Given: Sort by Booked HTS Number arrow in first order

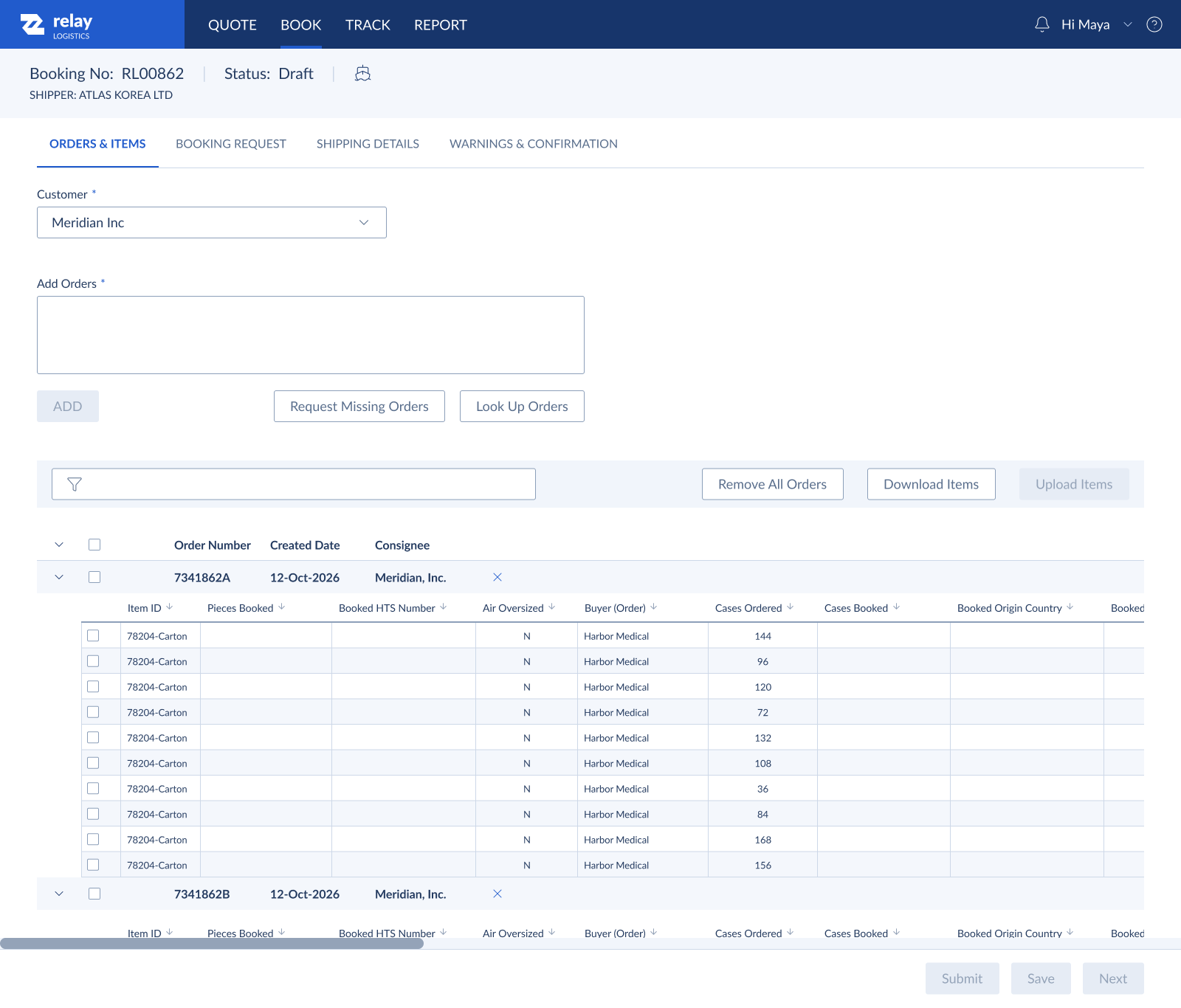Looking at the screenshot, I should (444, 607).
